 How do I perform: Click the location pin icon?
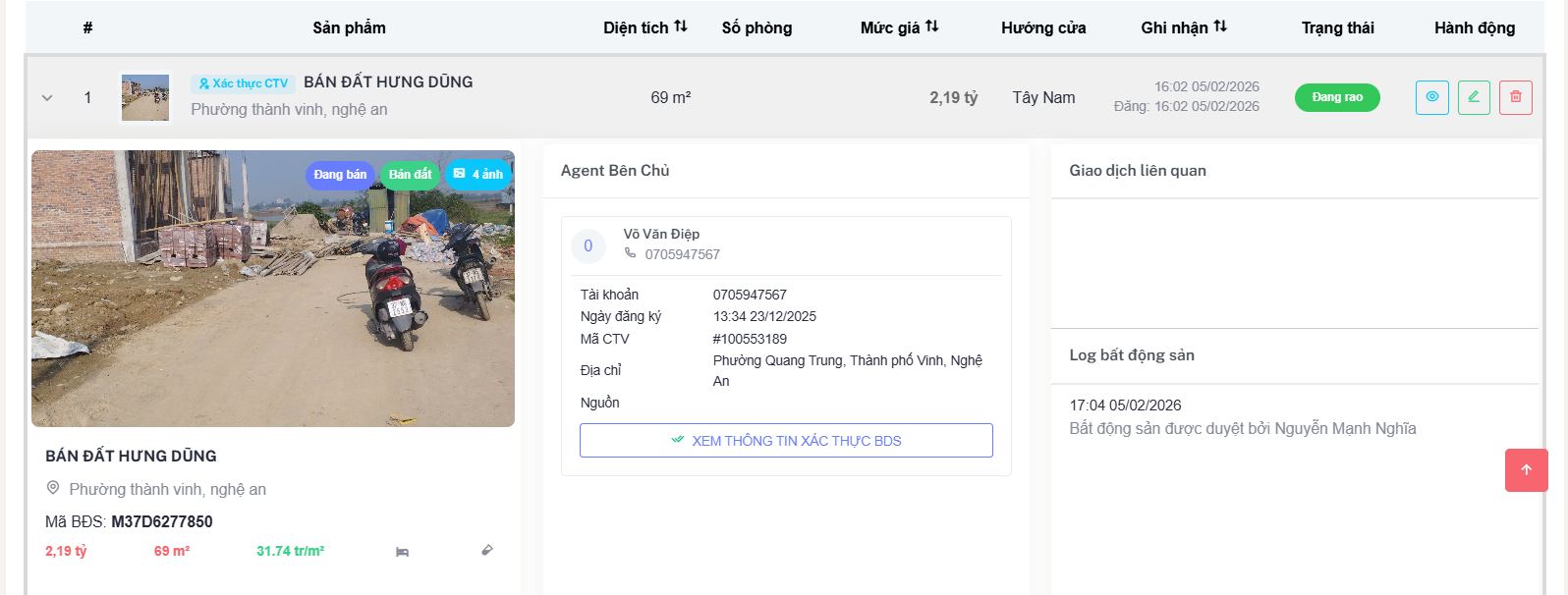53,488
